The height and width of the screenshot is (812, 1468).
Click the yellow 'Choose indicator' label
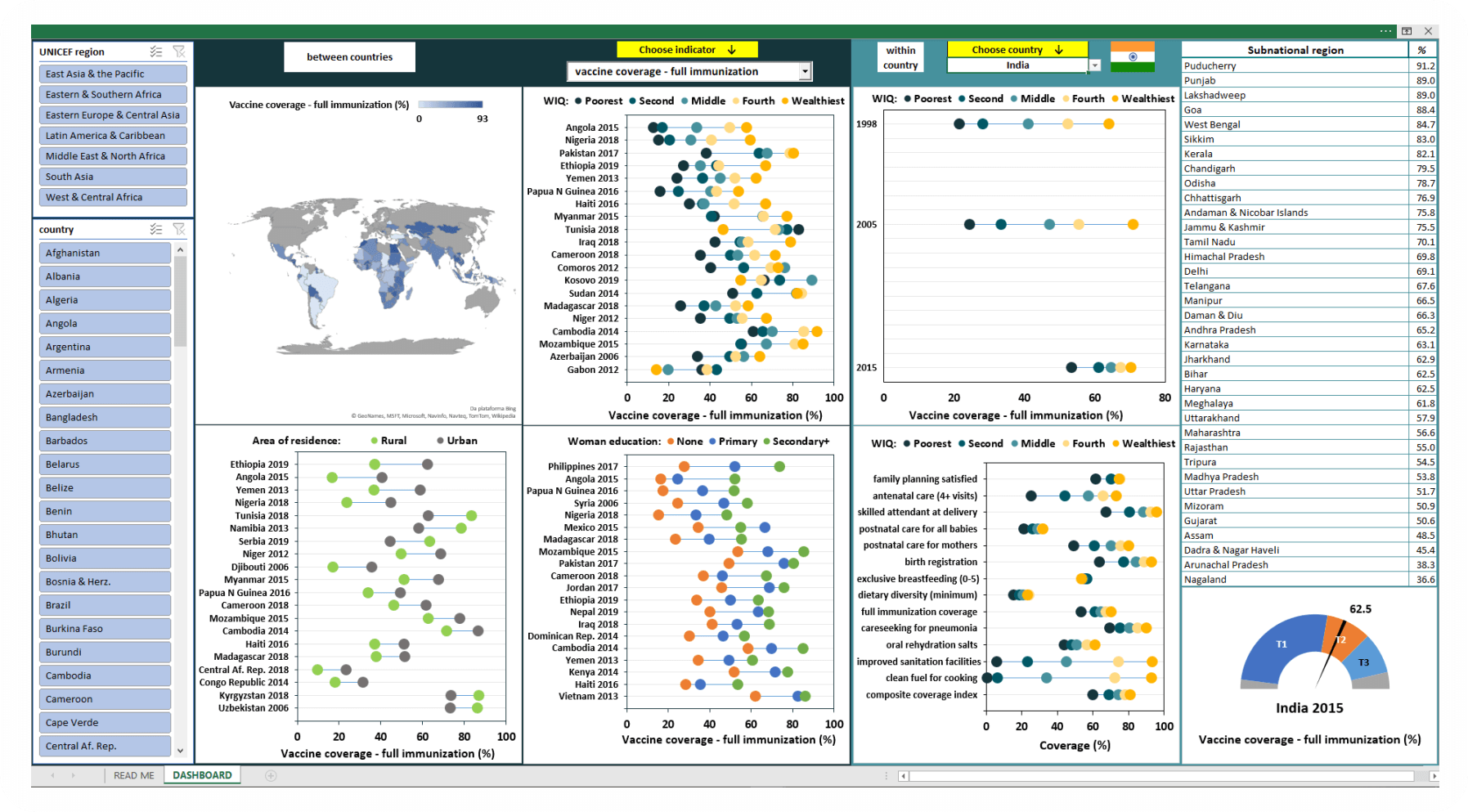tap(687, 50)
